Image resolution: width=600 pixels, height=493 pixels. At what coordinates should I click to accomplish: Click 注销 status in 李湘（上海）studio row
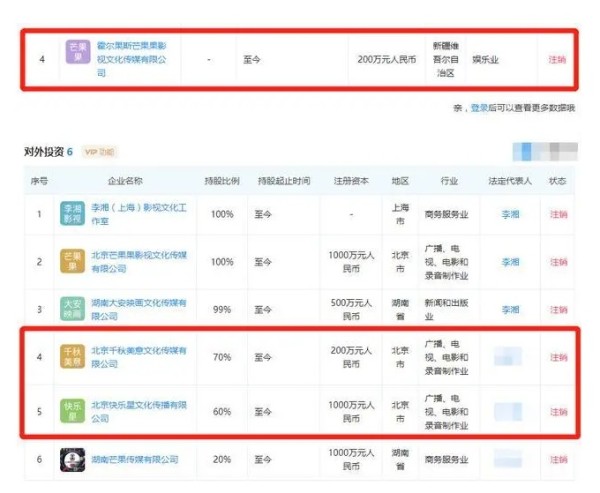559,214
